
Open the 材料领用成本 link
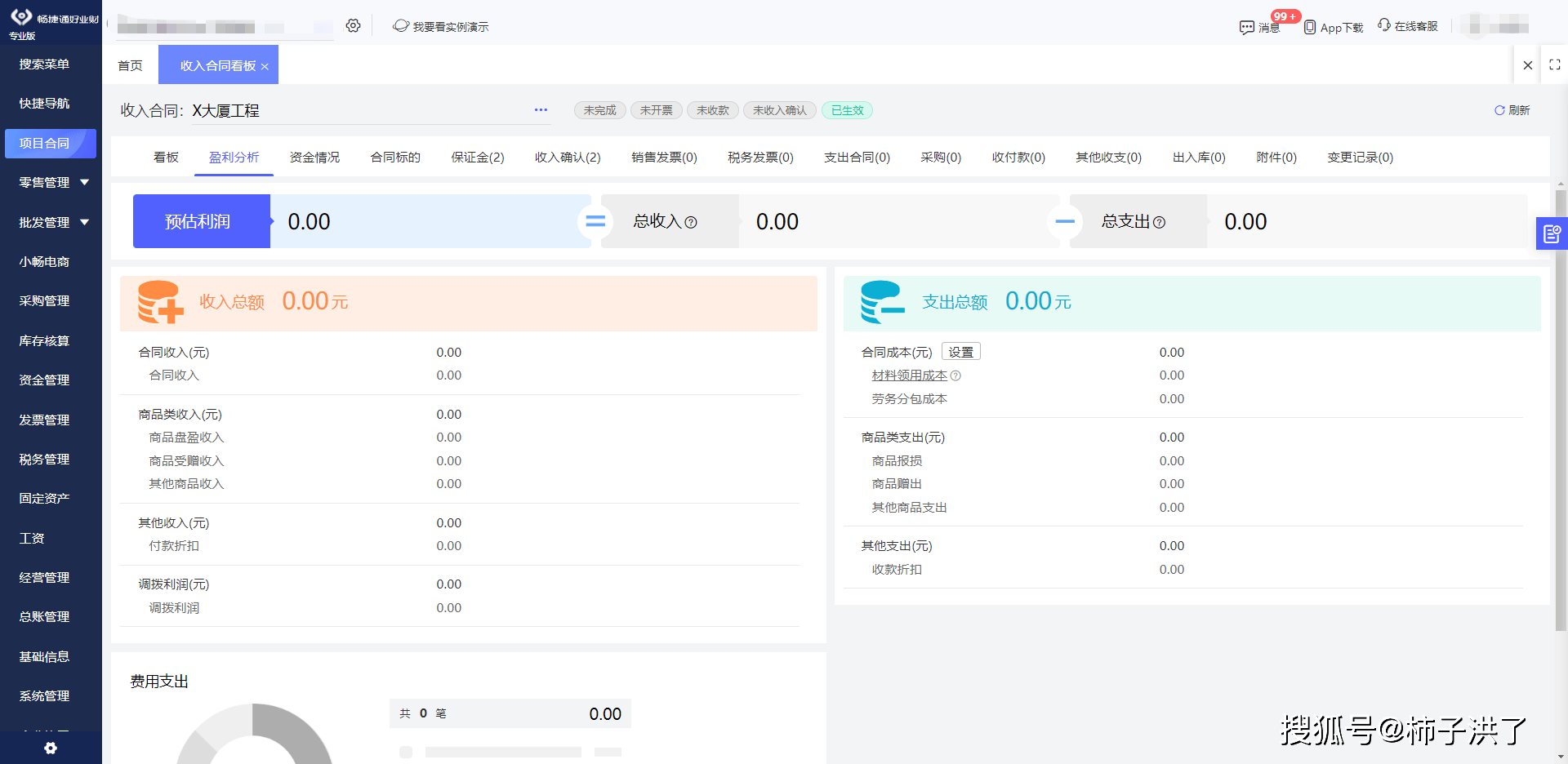[x=909, y=375]
